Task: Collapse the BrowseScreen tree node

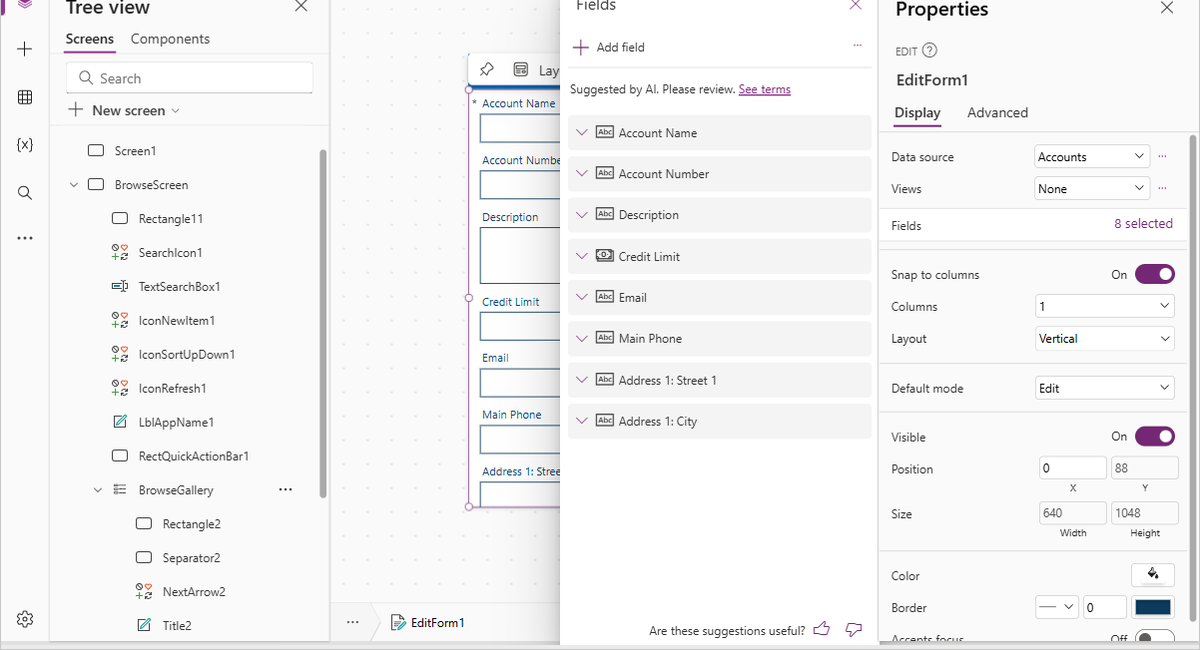Action: point(74,185)
